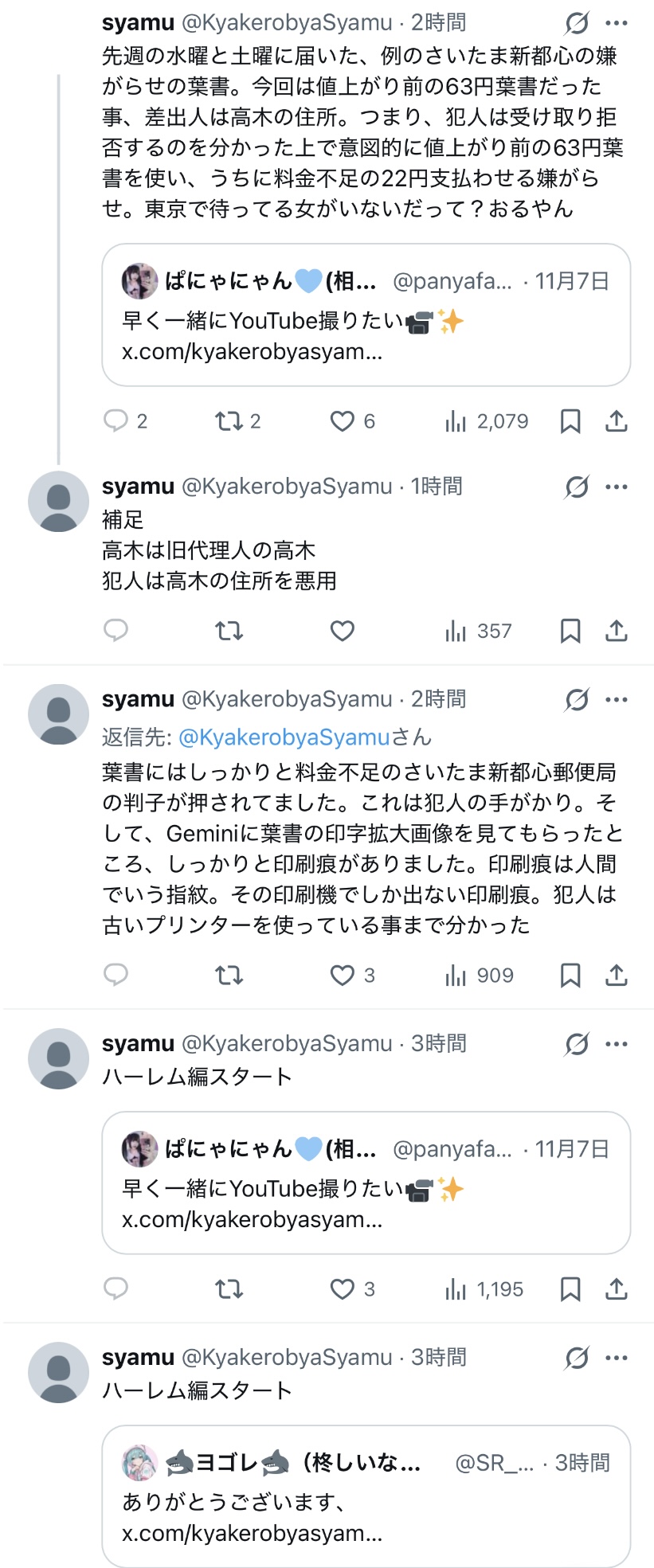Share the tweet with 1,195 views
The width and height of the screenshot is (654, 1568).
tap(617, 1289)
